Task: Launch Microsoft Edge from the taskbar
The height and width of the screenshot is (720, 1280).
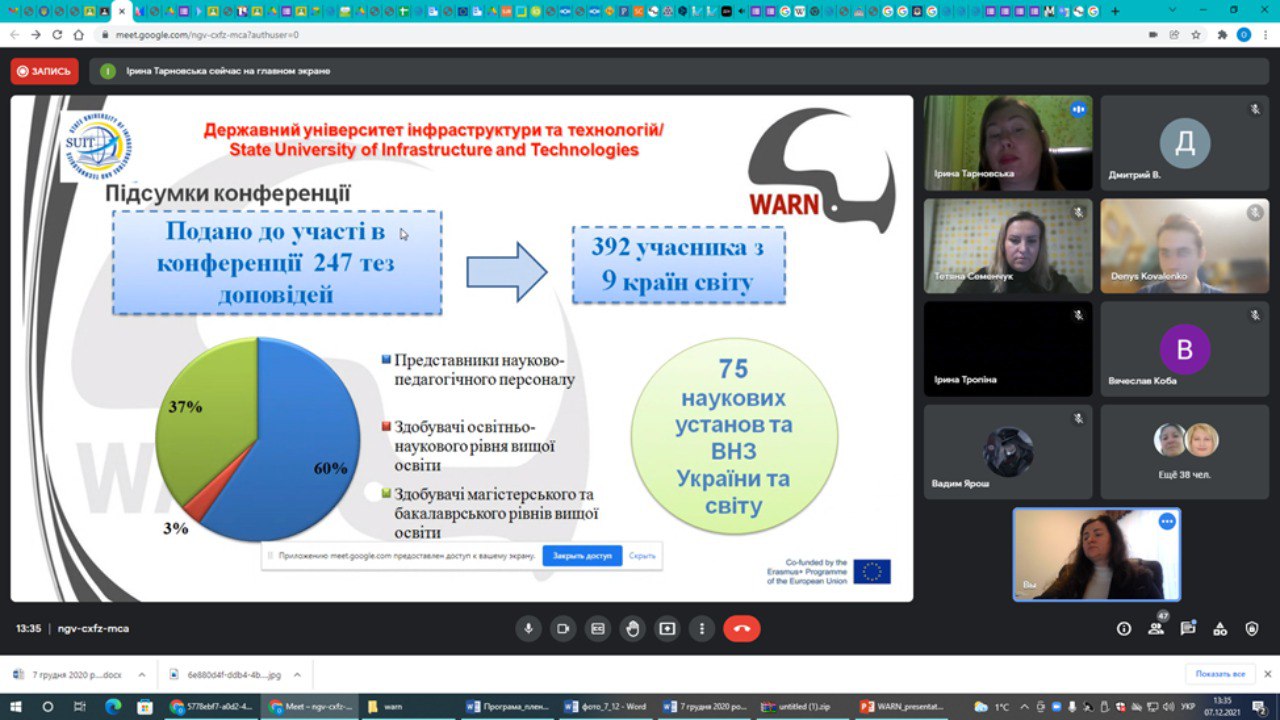Action: (113, 706)
